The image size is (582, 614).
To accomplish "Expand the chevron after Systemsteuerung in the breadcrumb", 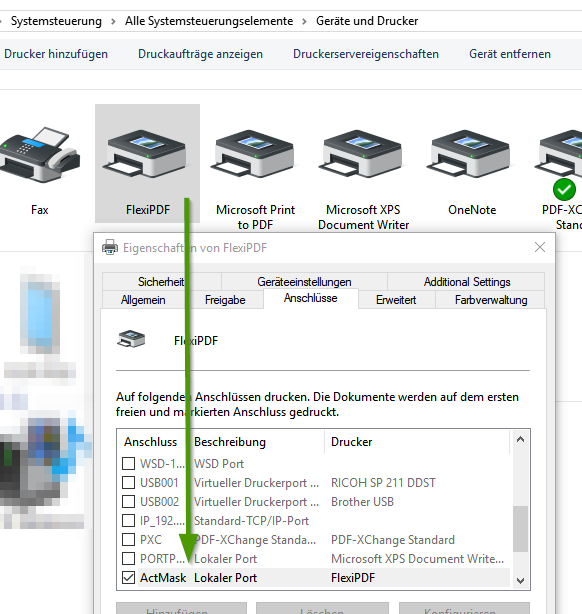I will pos(113,21).
